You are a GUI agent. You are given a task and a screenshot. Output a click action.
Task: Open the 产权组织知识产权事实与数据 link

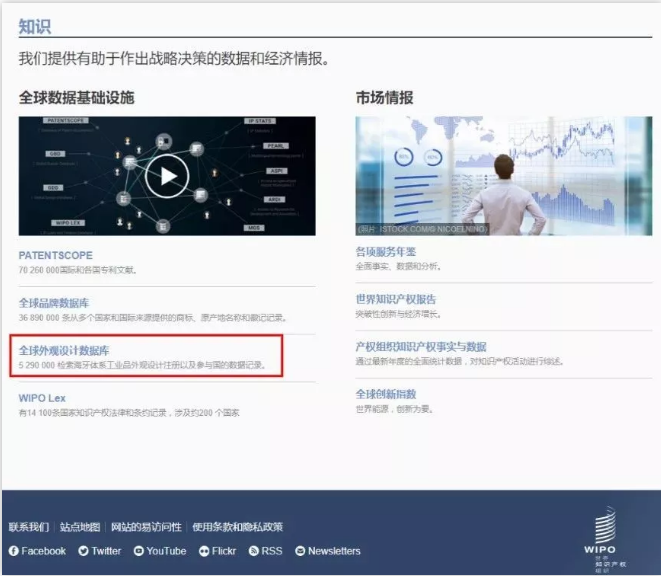pyautogui.click(x=421, y=347)
